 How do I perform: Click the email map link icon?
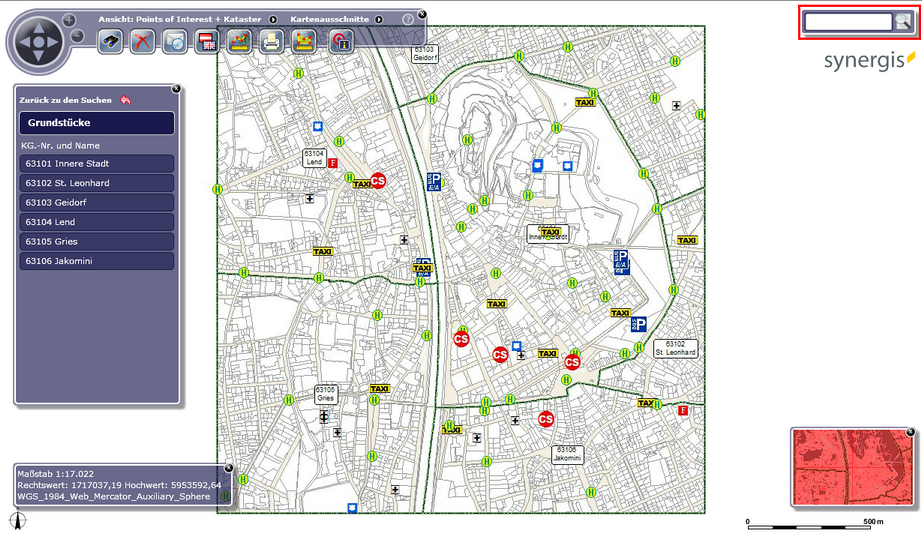tap(175, 41)
